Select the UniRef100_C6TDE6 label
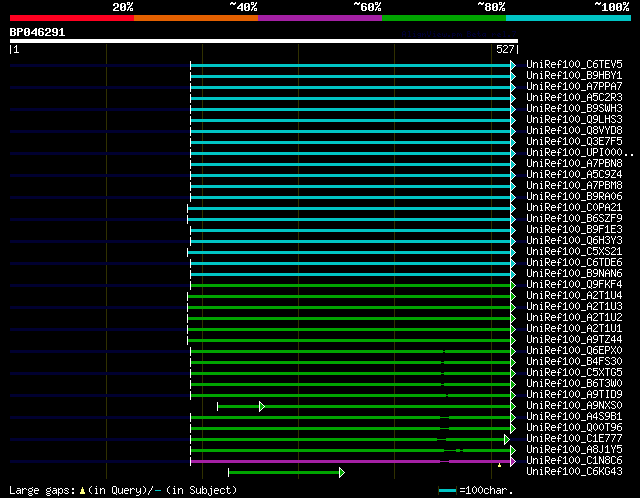 pyautogui.click(x=574, y=262)
